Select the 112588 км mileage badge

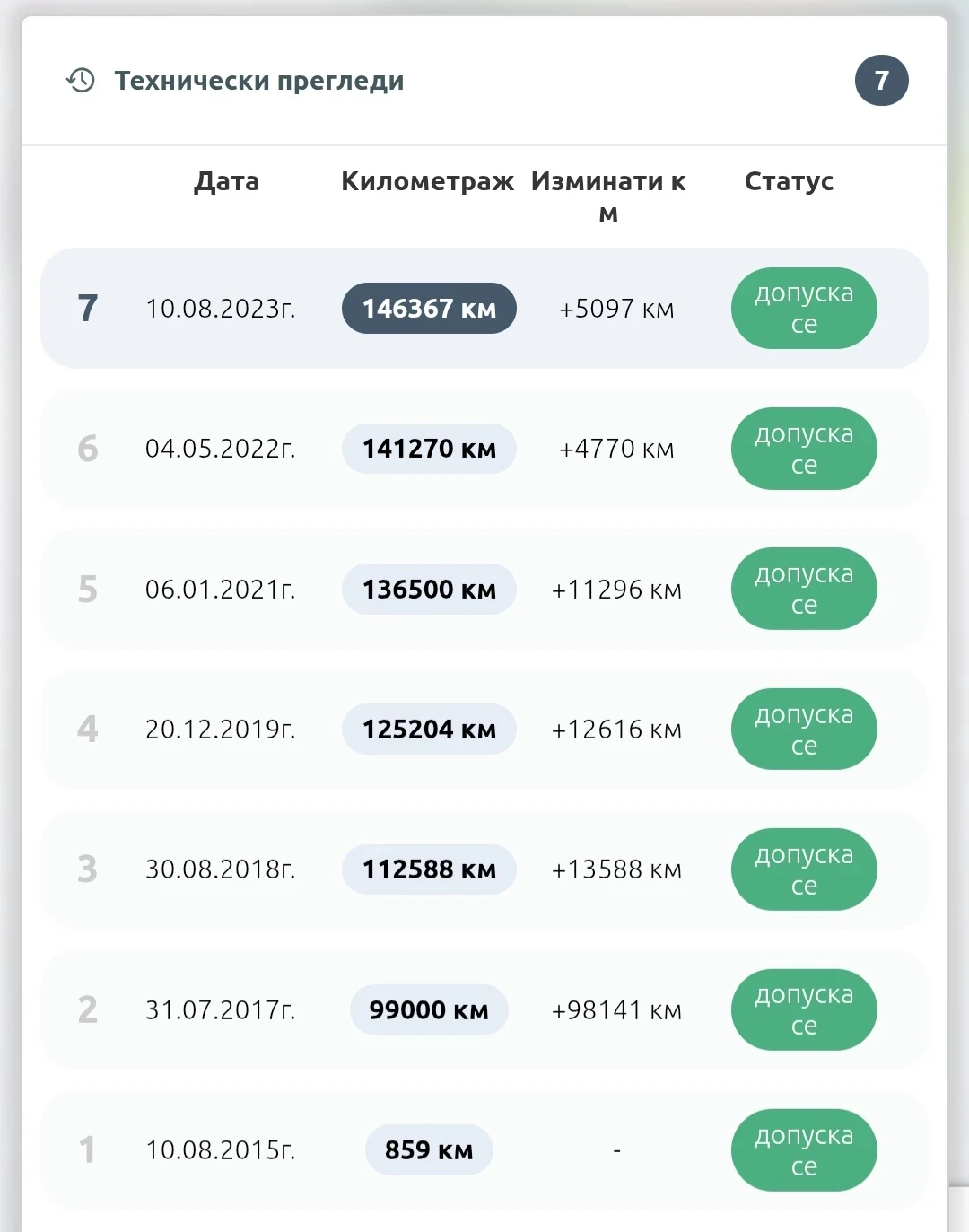(429, 869)
